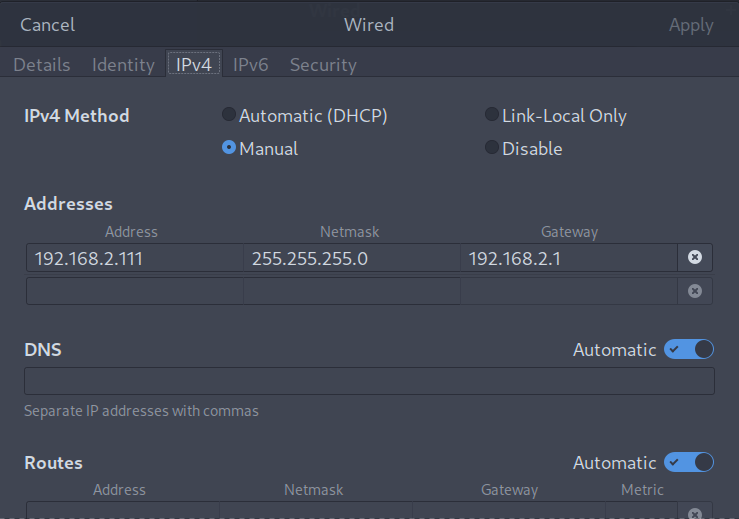This screenshot has height=519, width=739.
Task: Click the Apply button
Action: point(691,25)
